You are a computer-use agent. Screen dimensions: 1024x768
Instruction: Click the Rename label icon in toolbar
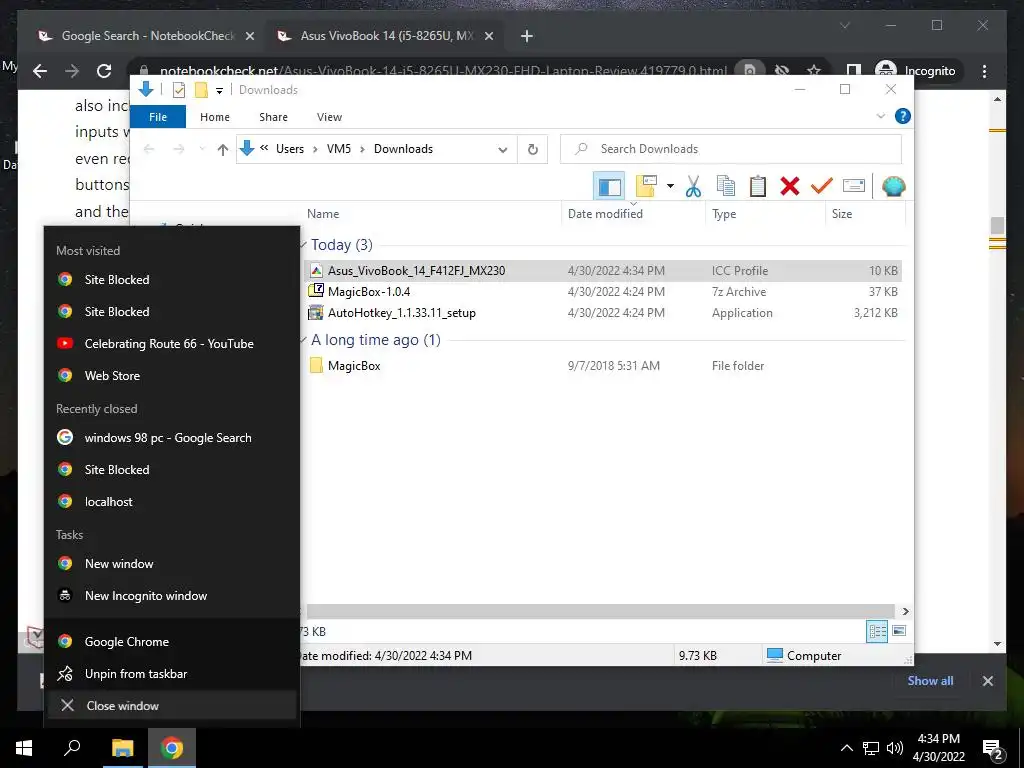point(854,186)
